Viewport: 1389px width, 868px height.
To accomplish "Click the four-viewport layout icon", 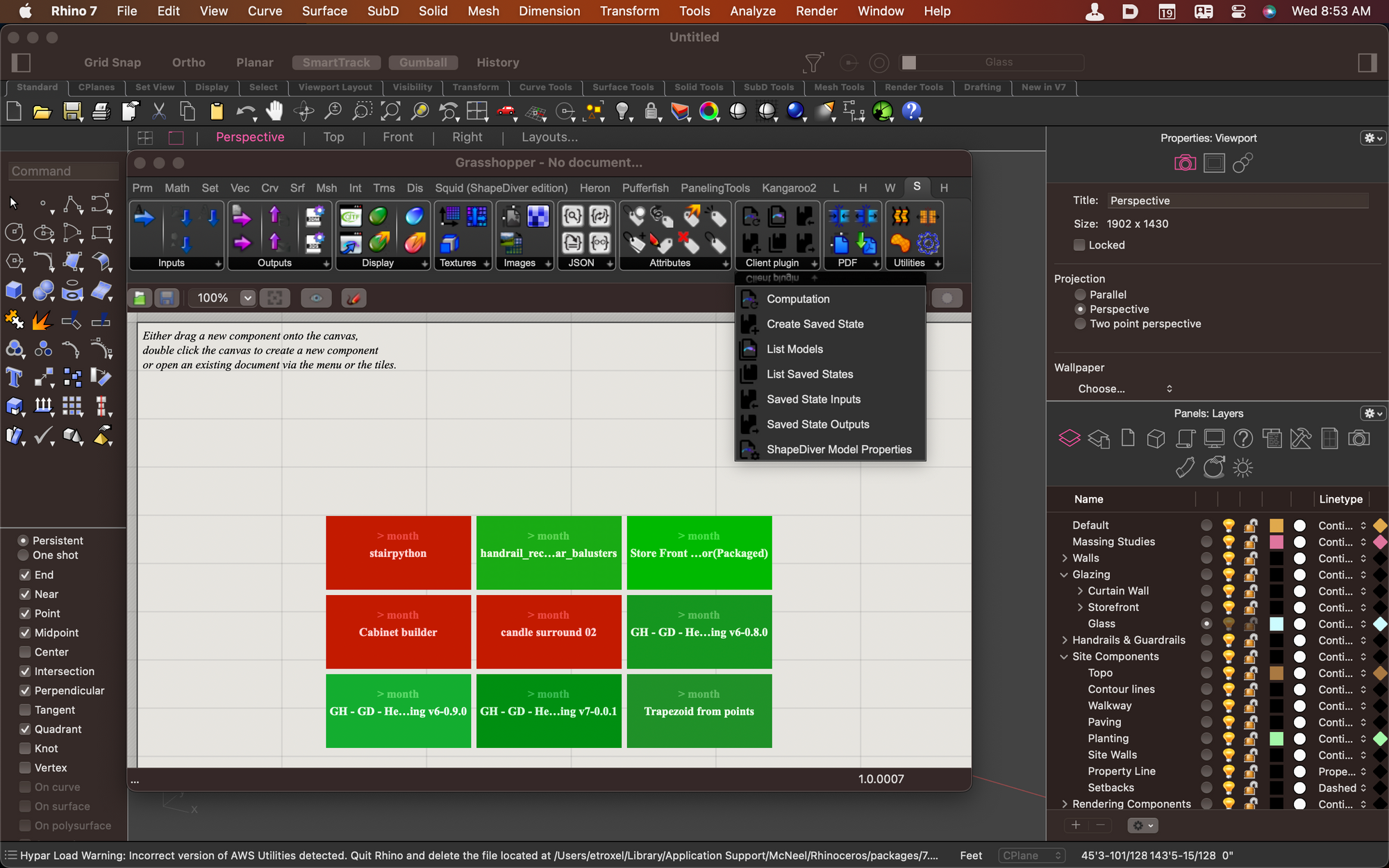I will (x=145, y=137).
